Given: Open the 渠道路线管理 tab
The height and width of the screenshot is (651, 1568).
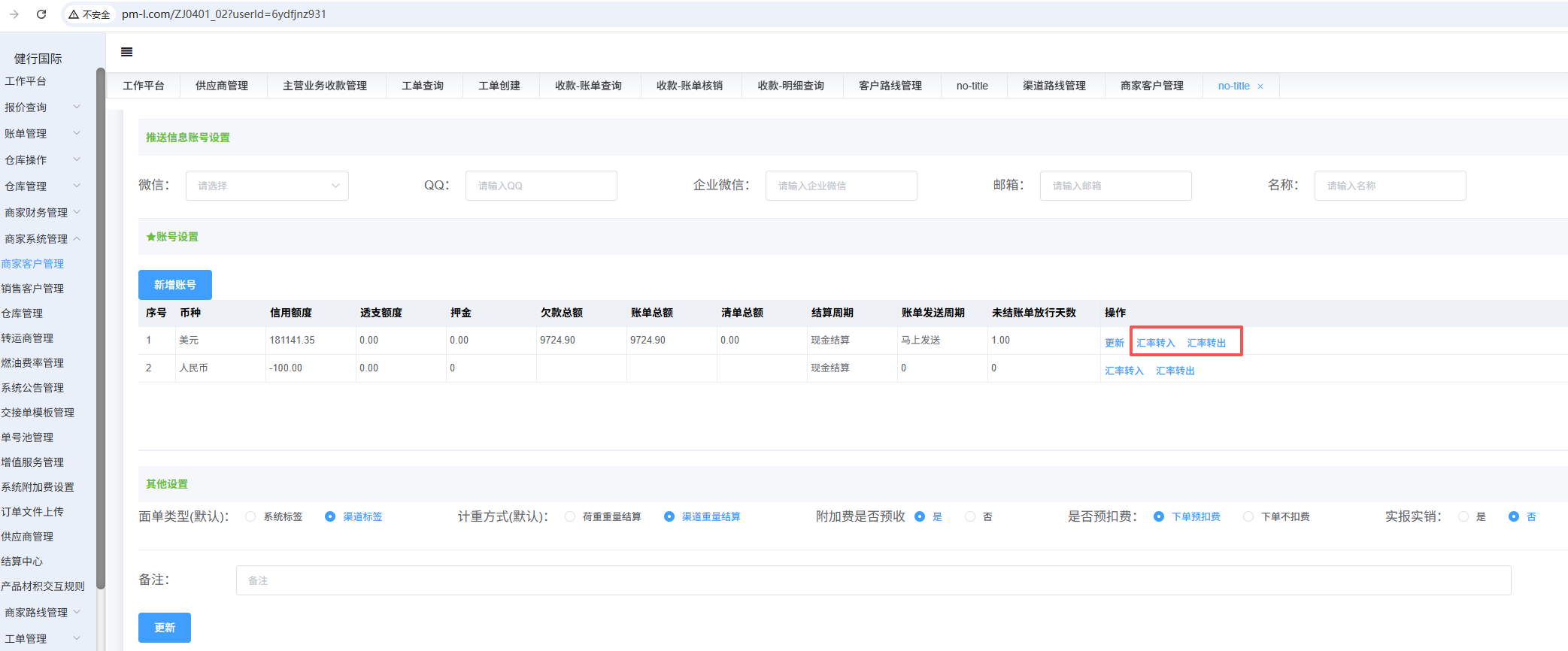Looking at the screenshot, I should click(x=1054, y=86).
